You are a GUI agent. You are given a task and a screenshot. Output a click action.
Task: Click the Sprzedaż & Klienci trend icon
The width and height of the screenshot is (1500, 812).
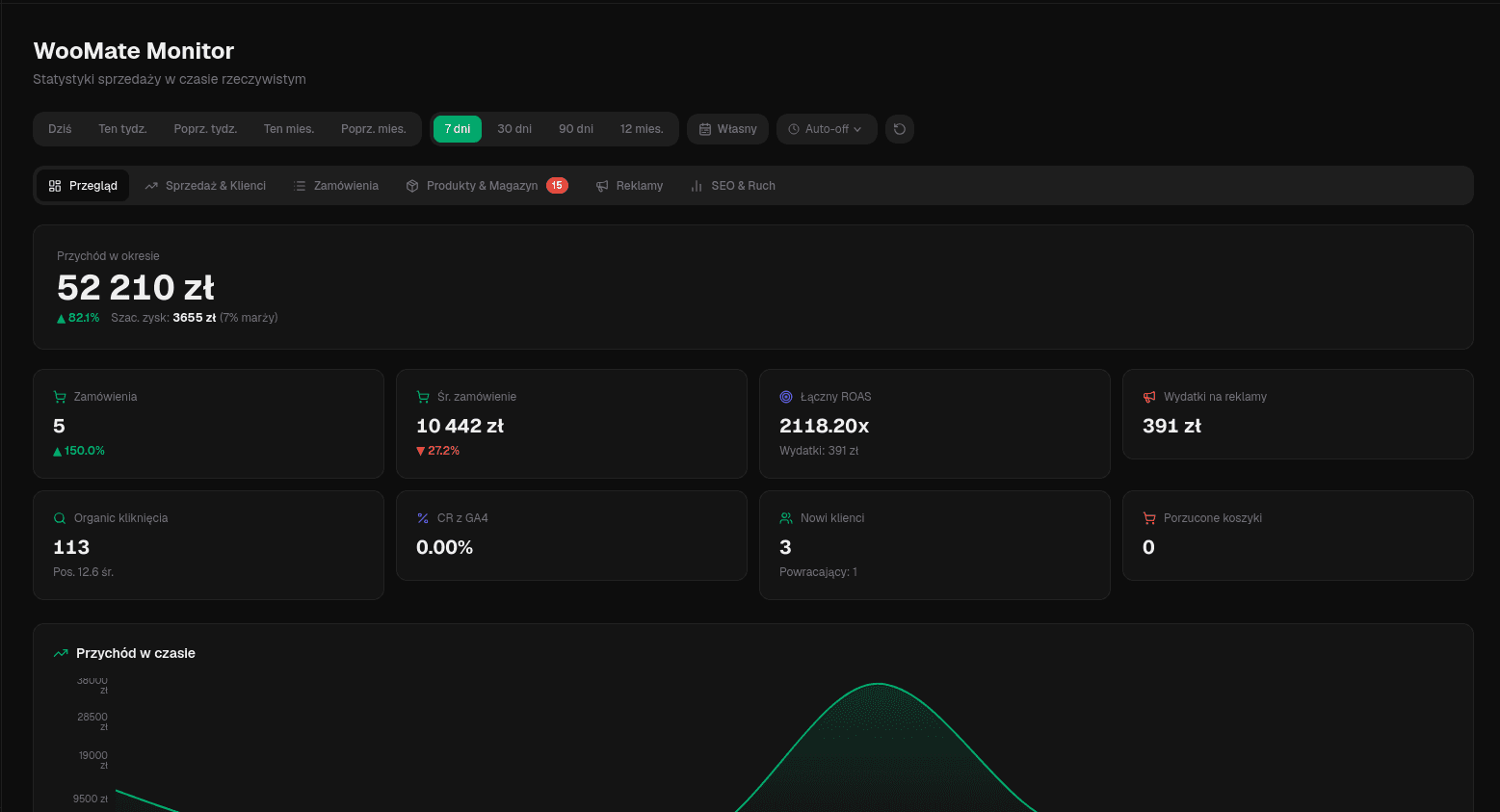[151, 186]
